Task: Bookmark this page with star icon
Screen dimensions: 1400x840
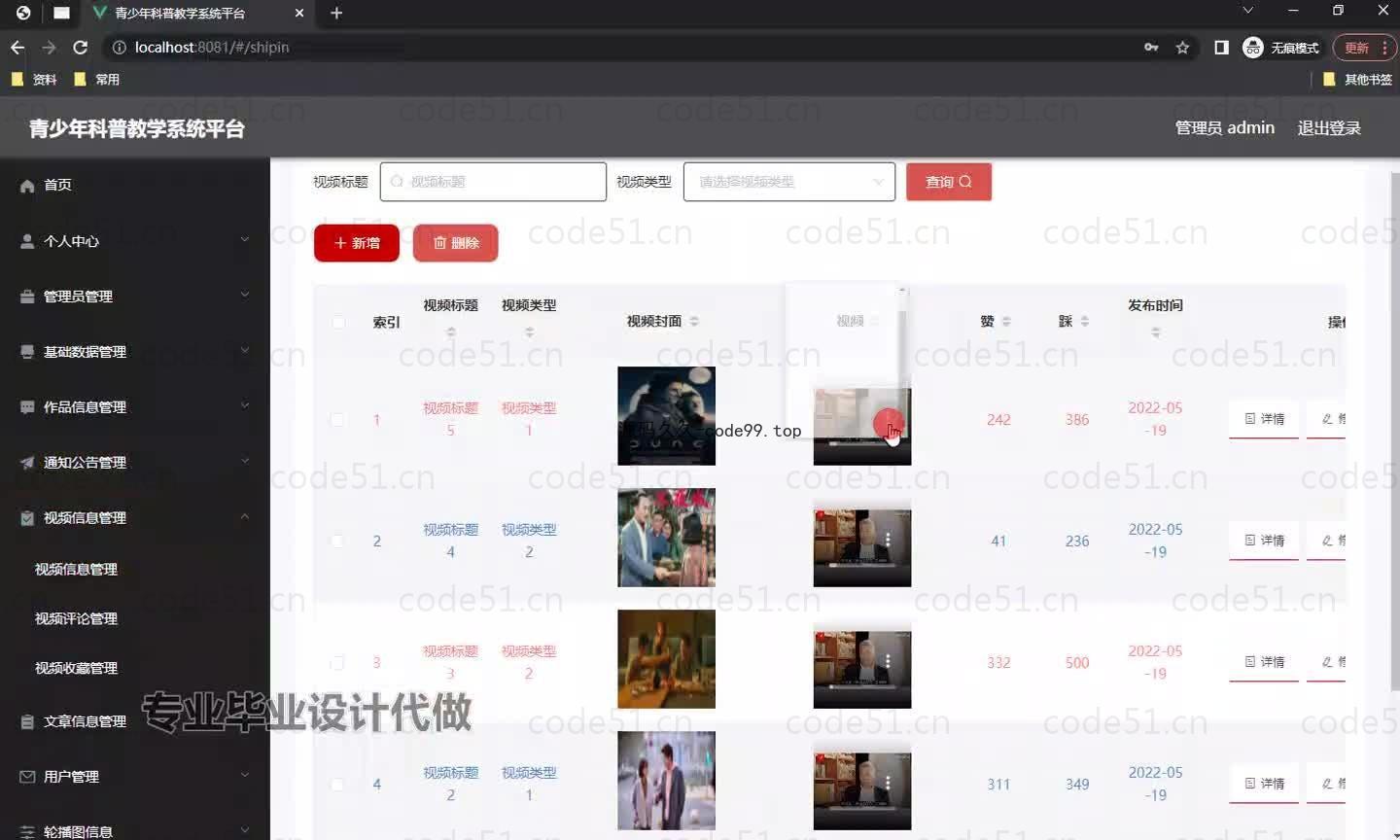Action: point(1182,47)
